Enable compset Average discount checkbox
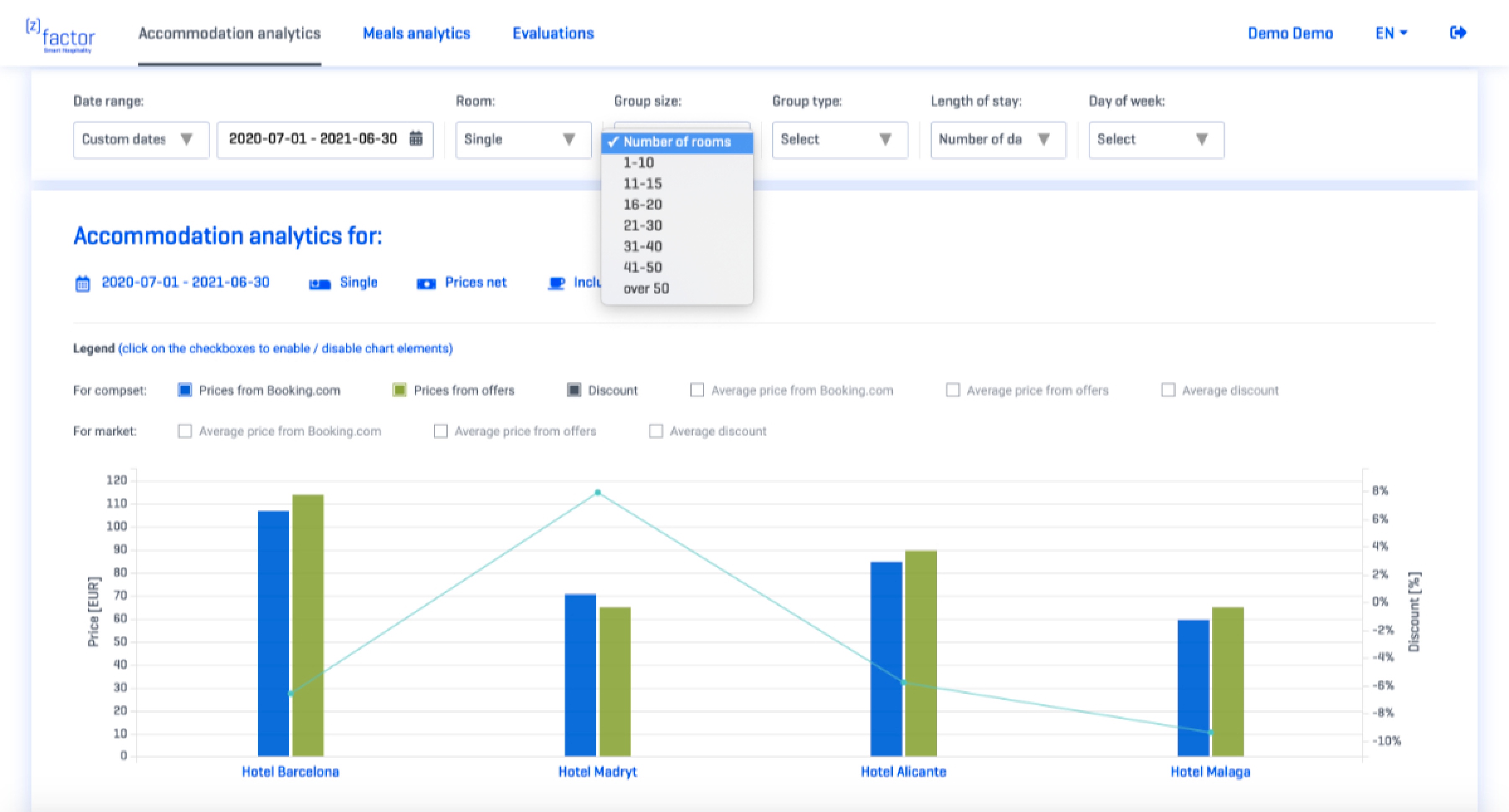 (1167, 390)
